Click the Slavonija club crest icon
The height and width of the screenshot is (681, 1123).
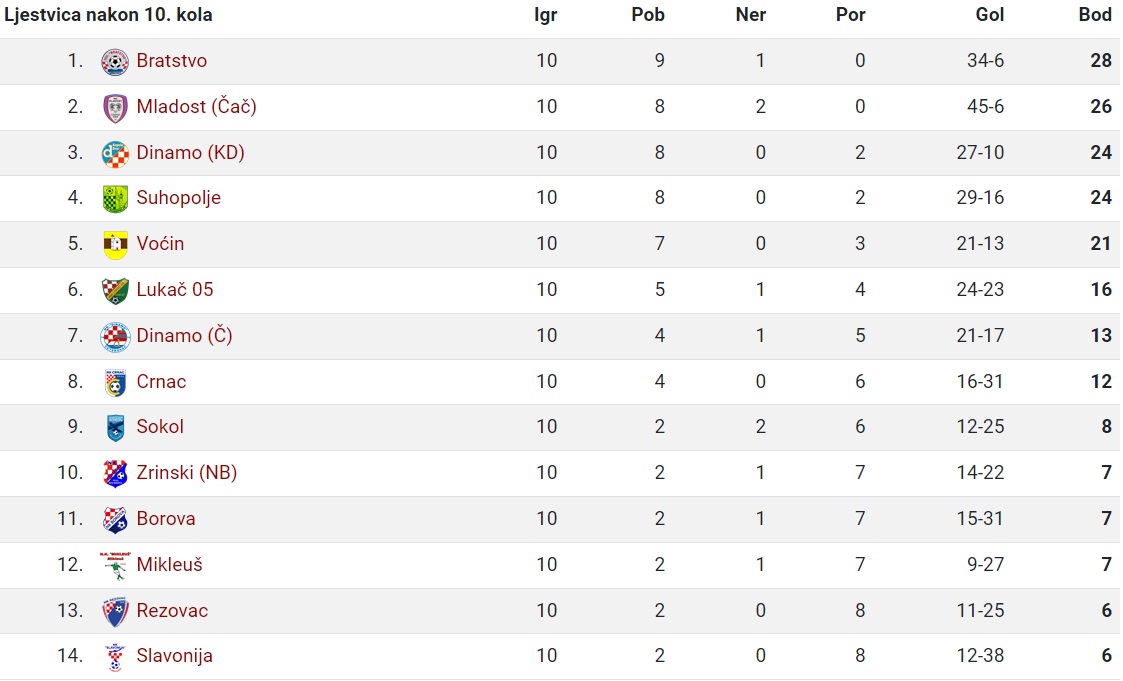click(x=115, y=657)
